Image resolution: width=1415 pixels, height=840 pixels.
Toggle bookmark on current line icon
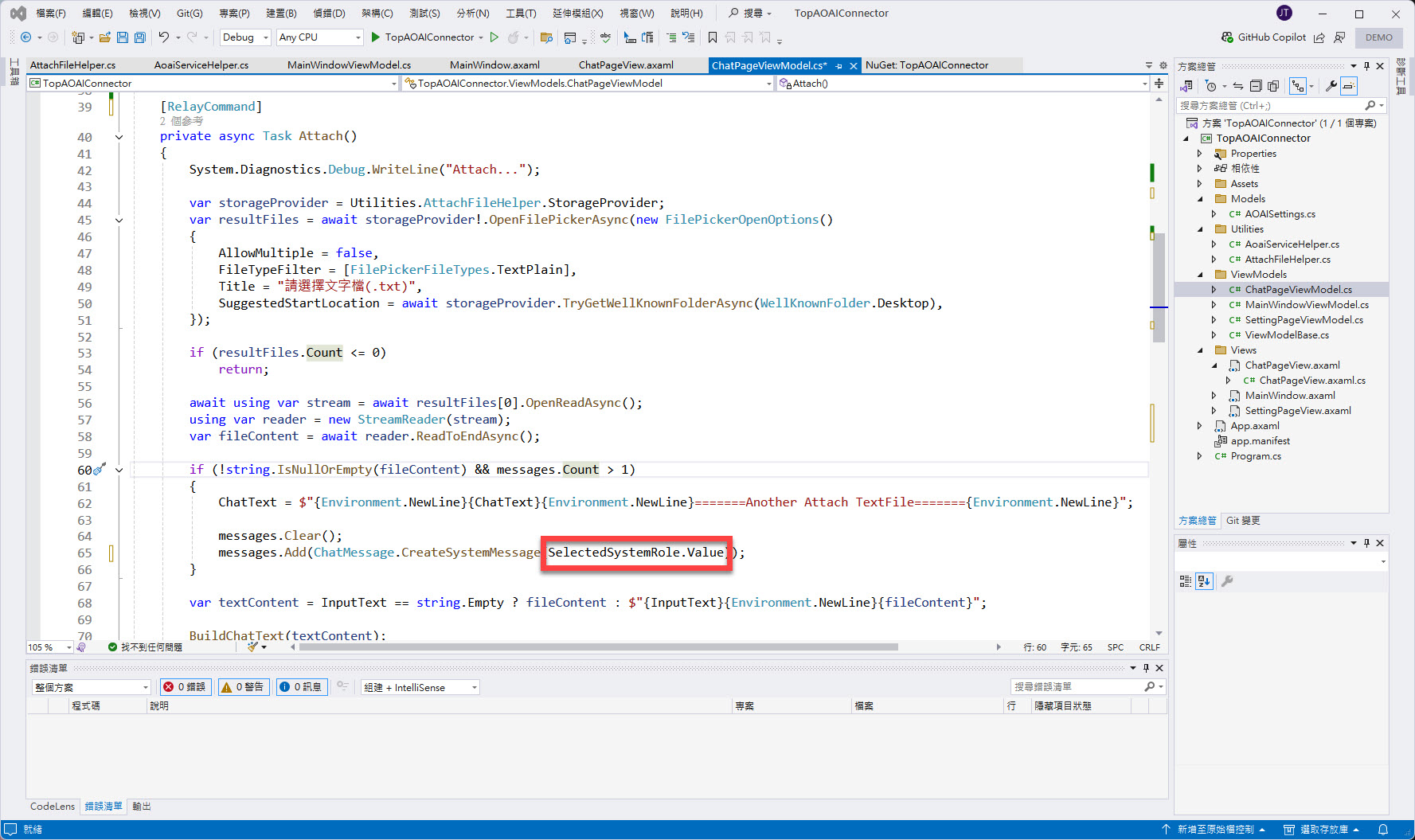(713, 37)
